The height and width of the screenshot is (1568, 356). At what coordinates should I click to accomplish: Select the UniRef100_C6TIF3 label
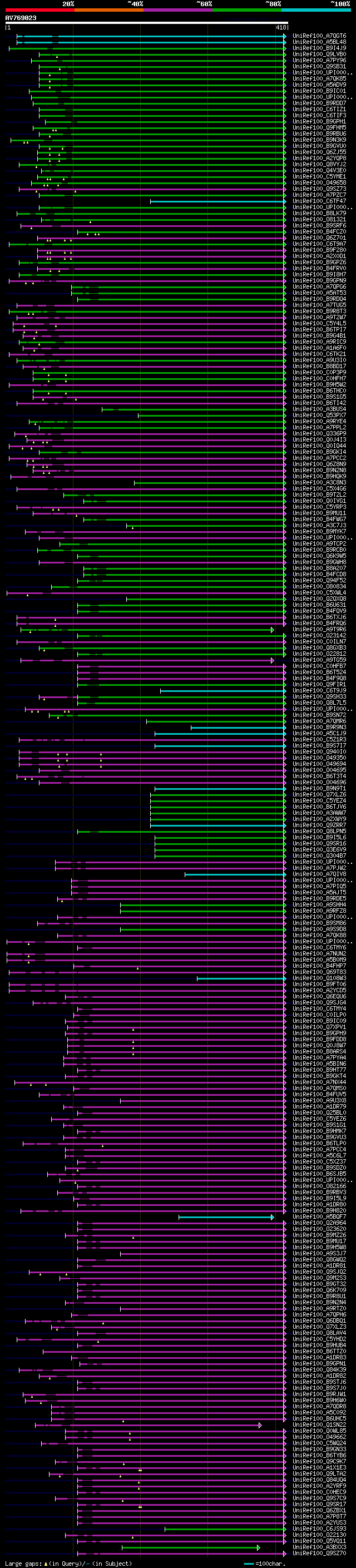click(319, 116)
